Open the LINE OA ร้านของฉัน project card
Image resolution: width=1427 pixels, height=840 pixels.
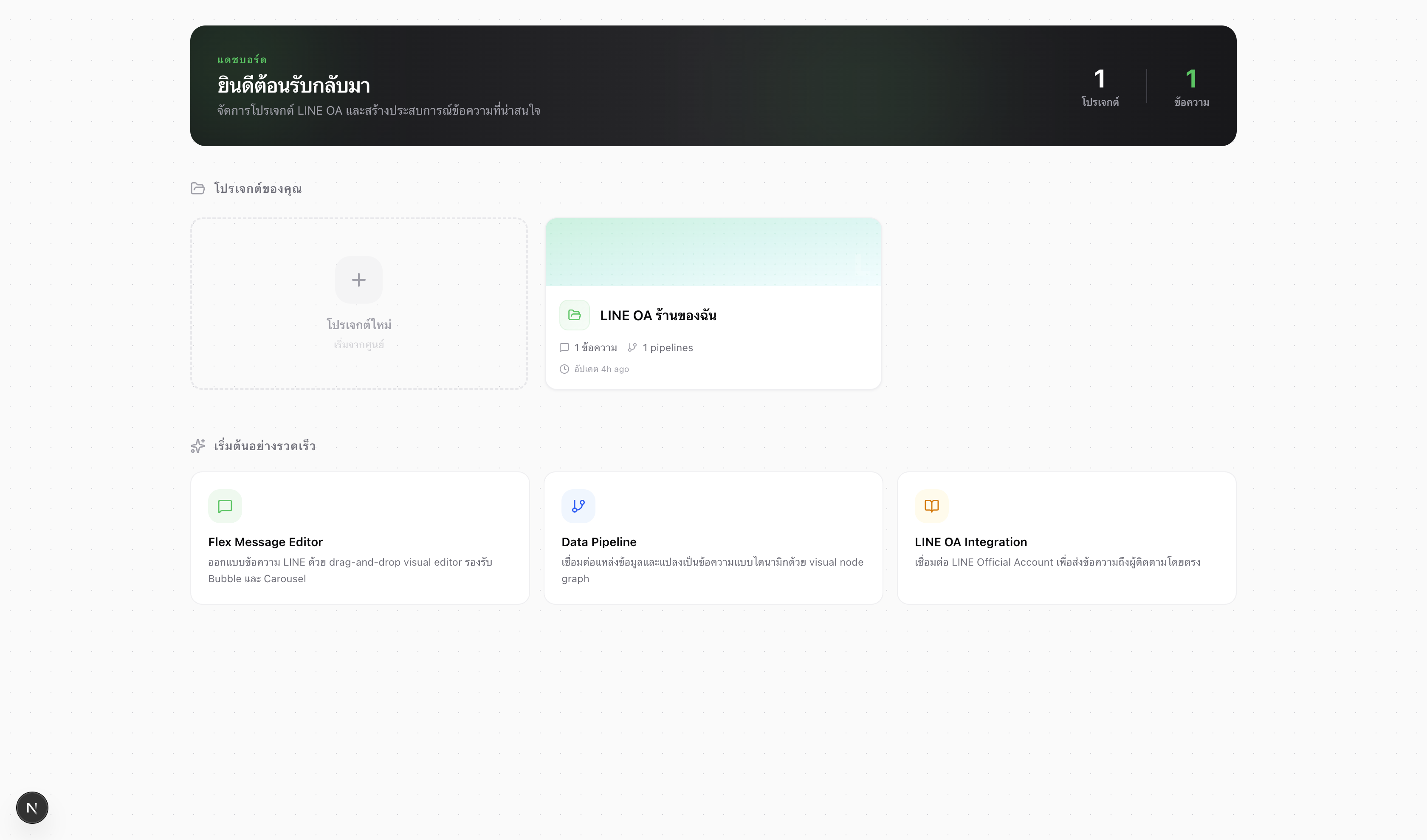point(713,303)
